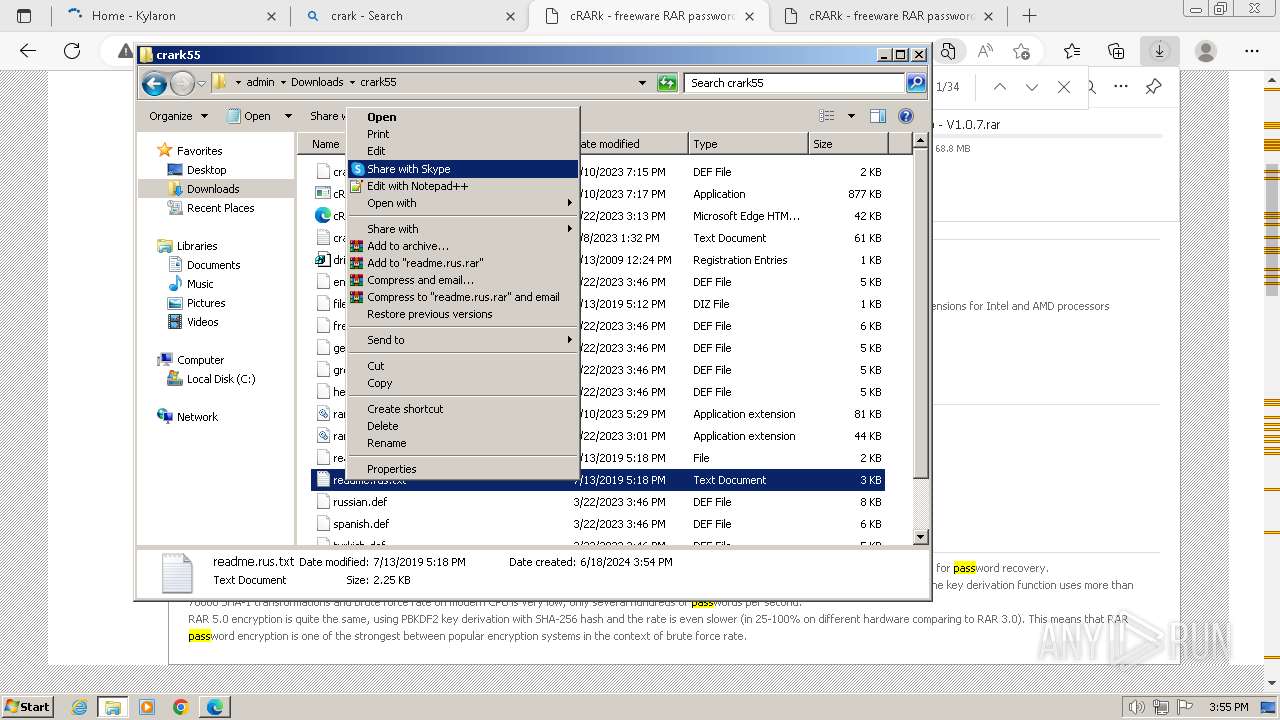Select the spanish.def file
1280x720 pixels.
pos(360,524)
